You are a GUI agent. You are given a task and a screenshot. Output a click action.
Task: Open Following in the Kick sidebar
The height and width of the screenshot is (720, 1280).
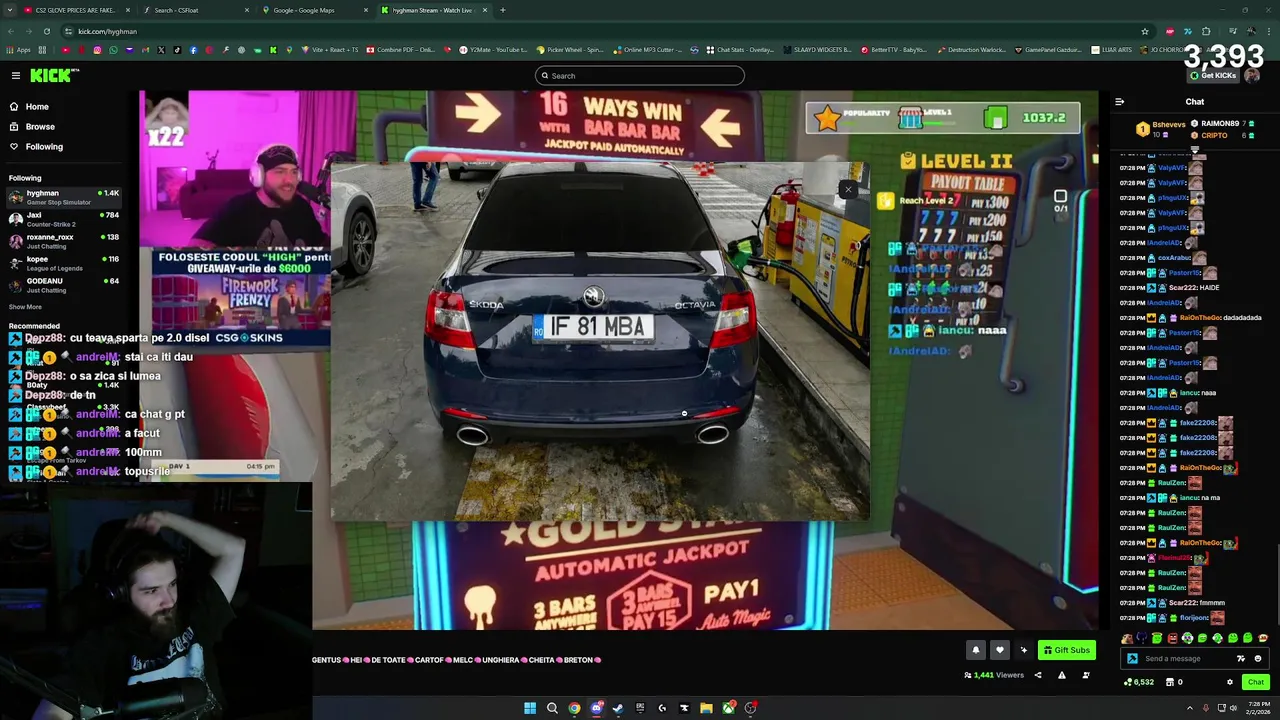pos(44,146)
